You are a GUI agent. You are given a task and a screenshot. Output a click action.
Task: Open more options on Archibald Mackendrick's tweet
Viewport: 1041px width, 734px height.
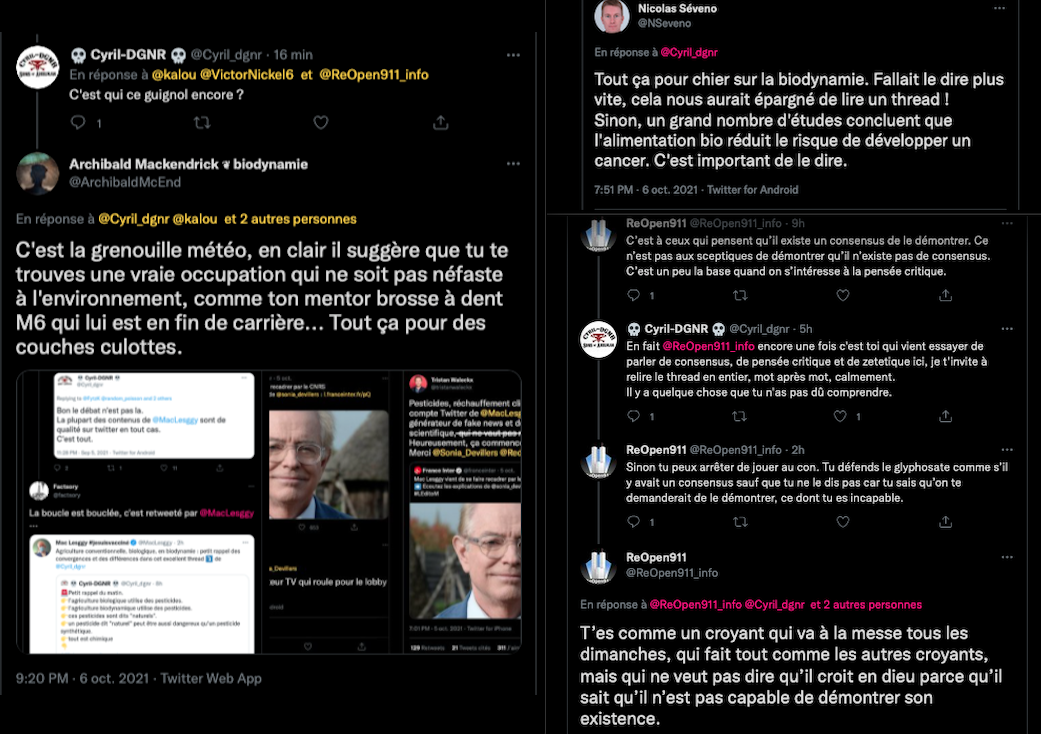[513, 164]
